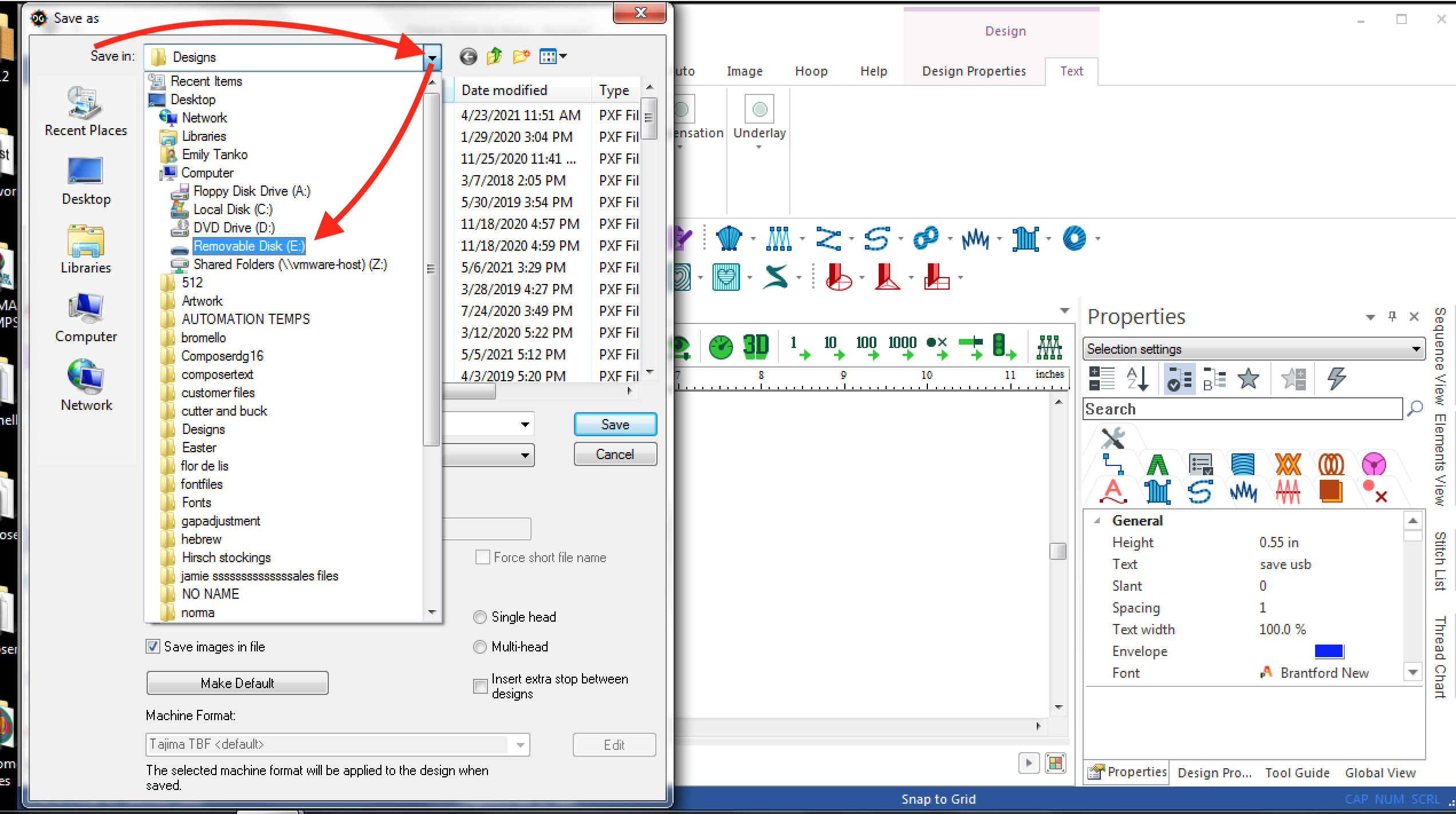This screenshot has width=1456, height=814.
Task: Go back using the Save dialog's back arrow icon
Action: (x=468, y=56)
